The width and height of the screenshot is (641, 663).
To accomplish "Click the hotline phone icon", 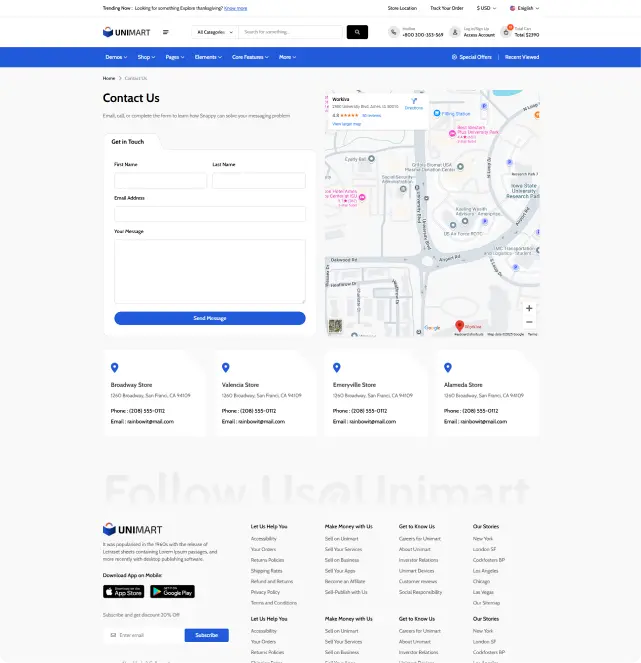I will coord(393,32).
